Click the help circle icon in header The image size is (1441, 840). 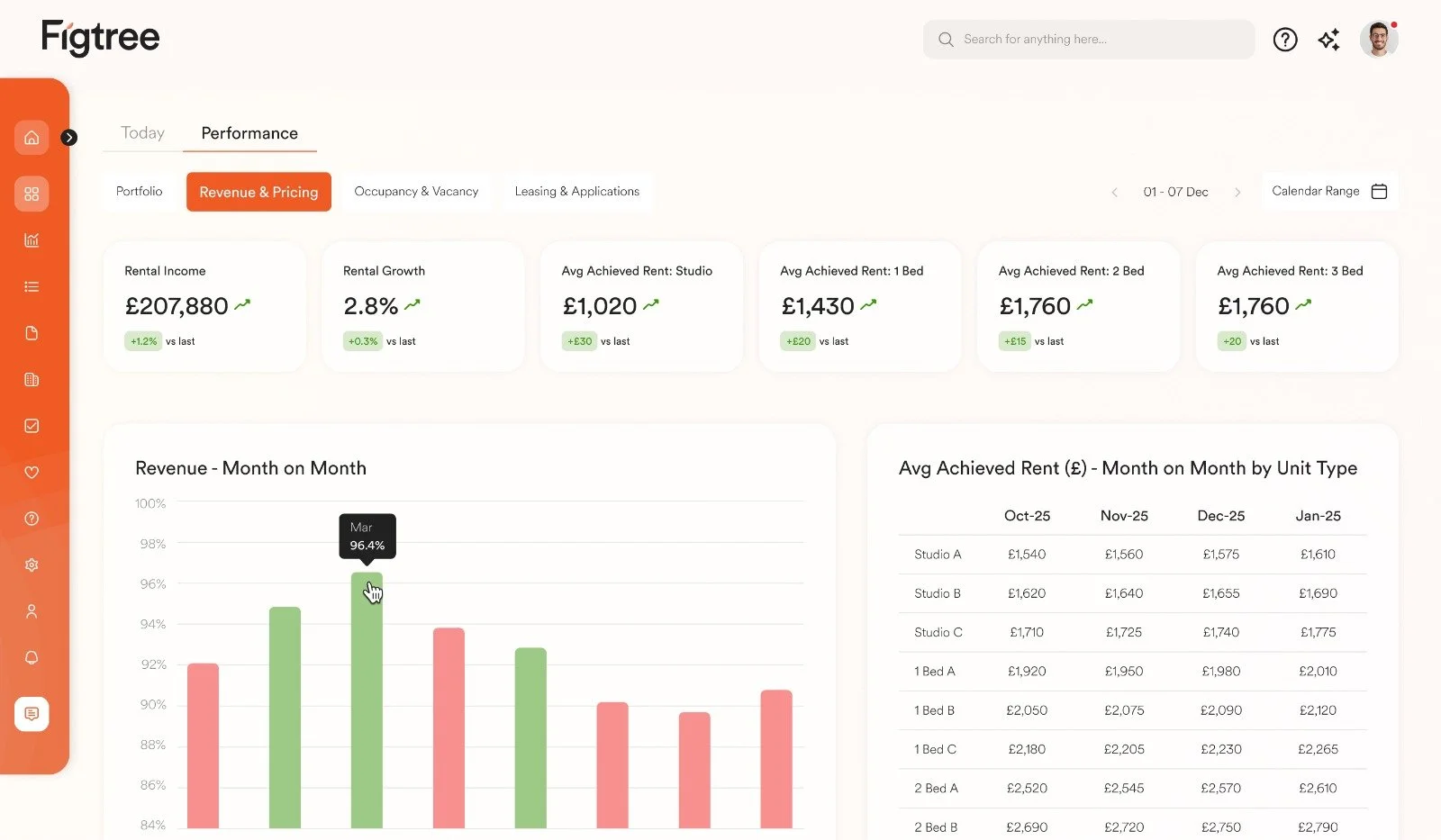click(1285, 40)
